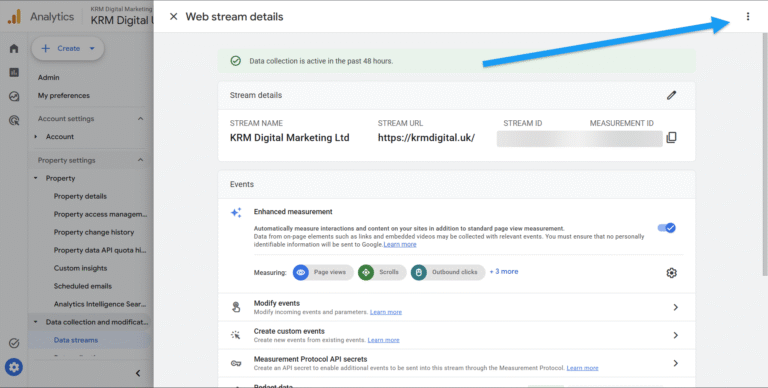
Task: Collapse Data collection and modification tree item
Action: [35, 322]
